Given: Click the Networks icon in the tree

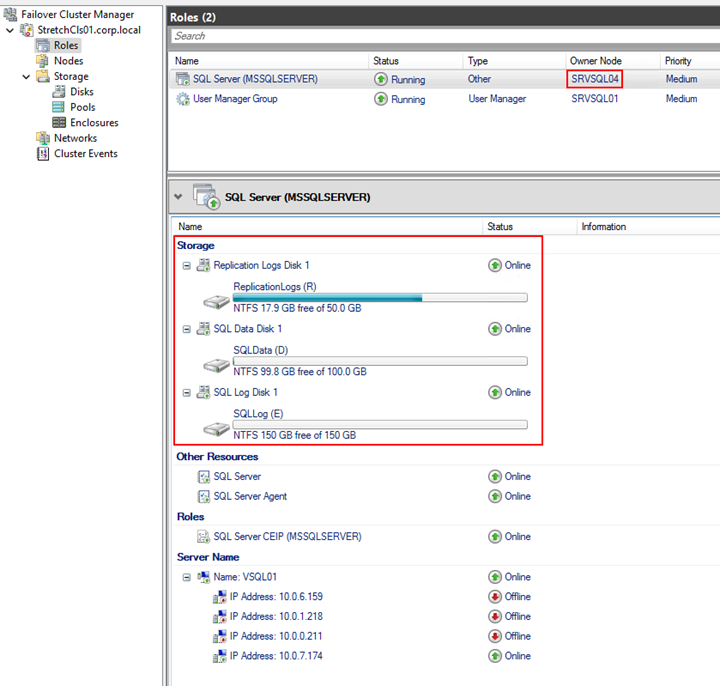Looking at the screenshot, I should pos(43,138).
